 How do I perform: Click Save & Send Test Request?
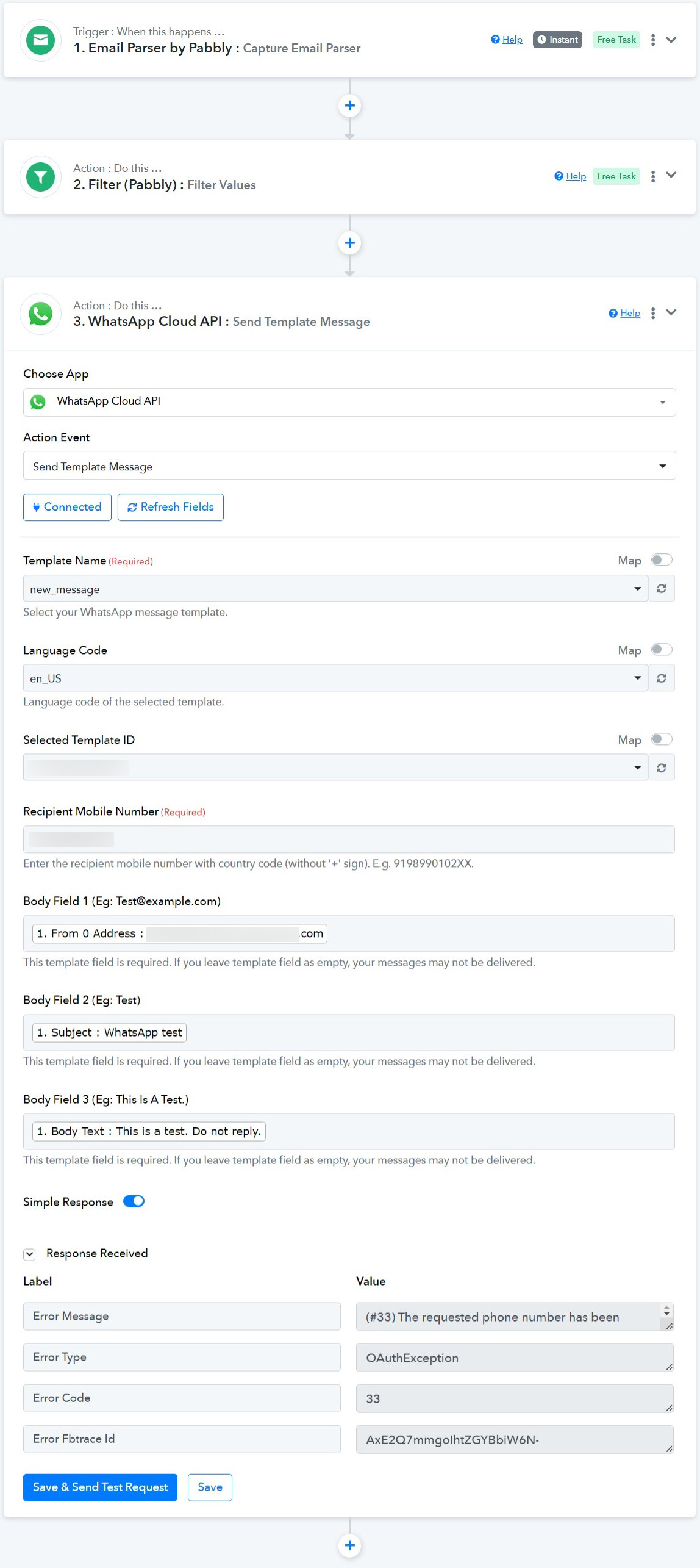(x=100, y=1487)
